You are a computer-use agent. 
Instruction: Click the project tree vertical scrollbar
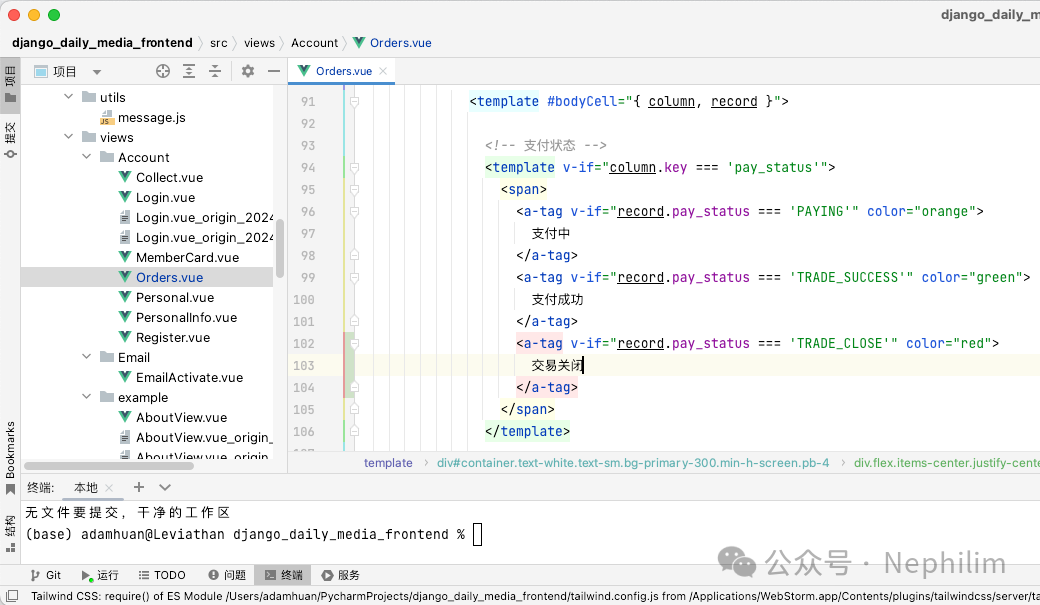tap(280, 248)
